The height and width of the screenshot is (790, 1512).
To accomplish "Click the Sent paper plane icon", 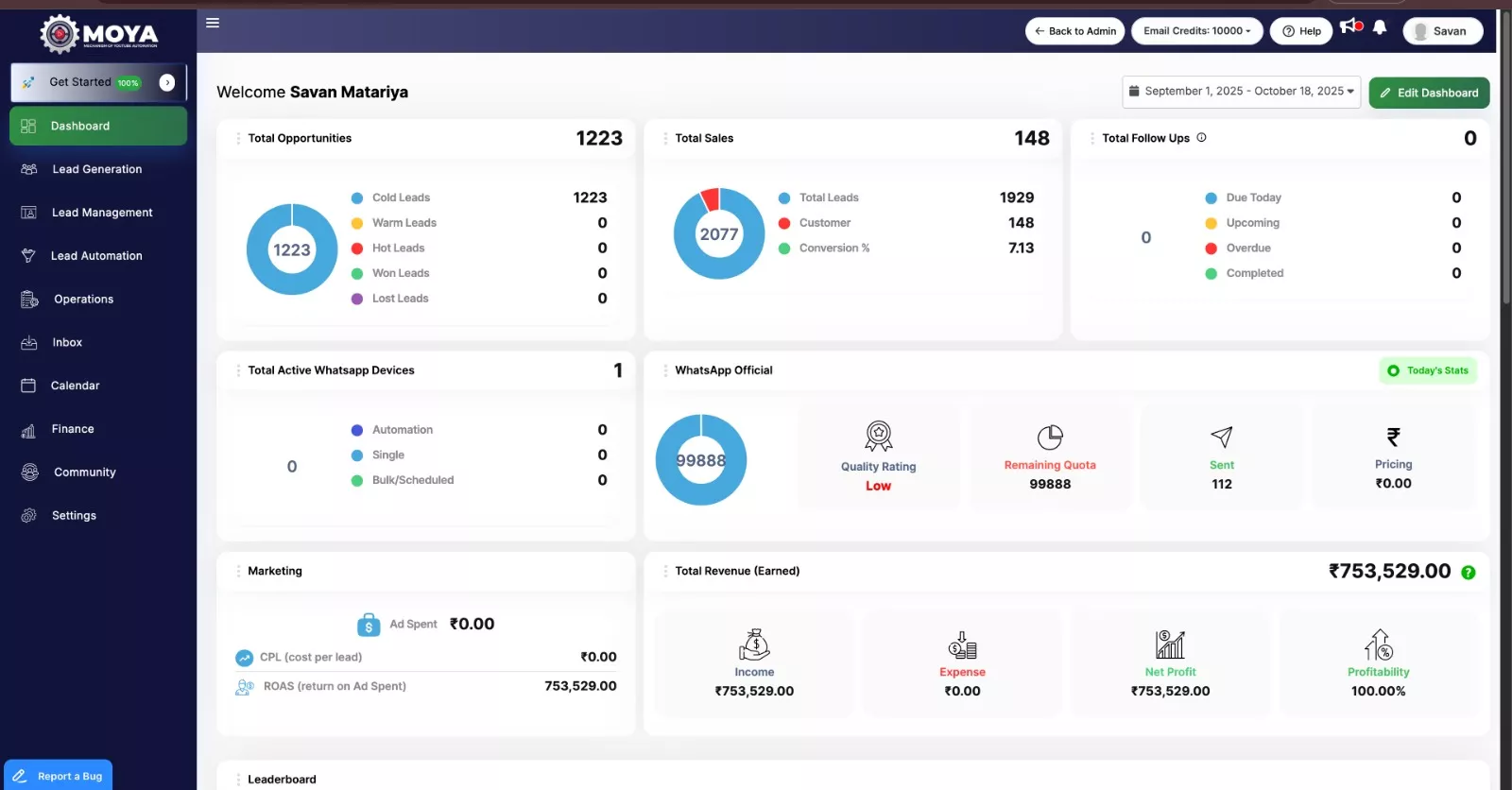I will [1222, 437].
